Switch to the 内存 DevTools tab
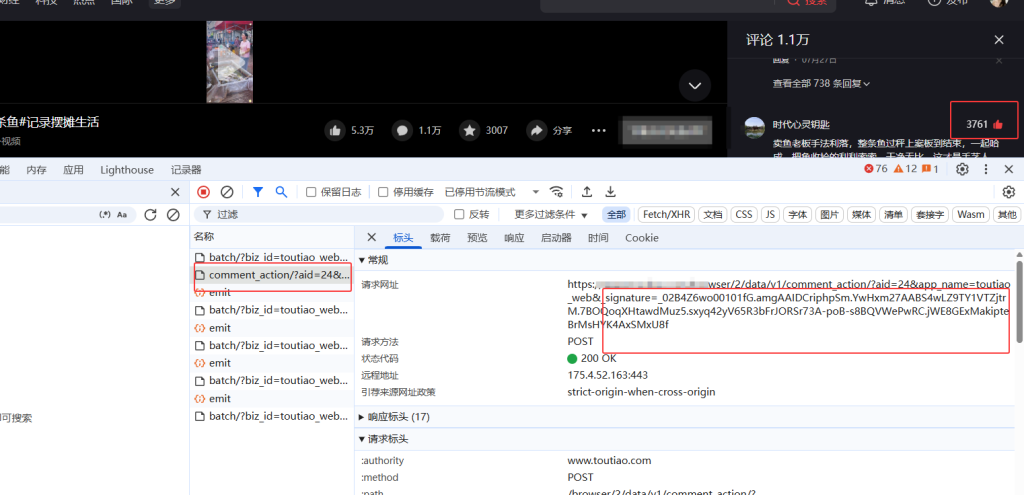Image resolution: width=1024 pixels, height=495 pixels. point(37,170)
